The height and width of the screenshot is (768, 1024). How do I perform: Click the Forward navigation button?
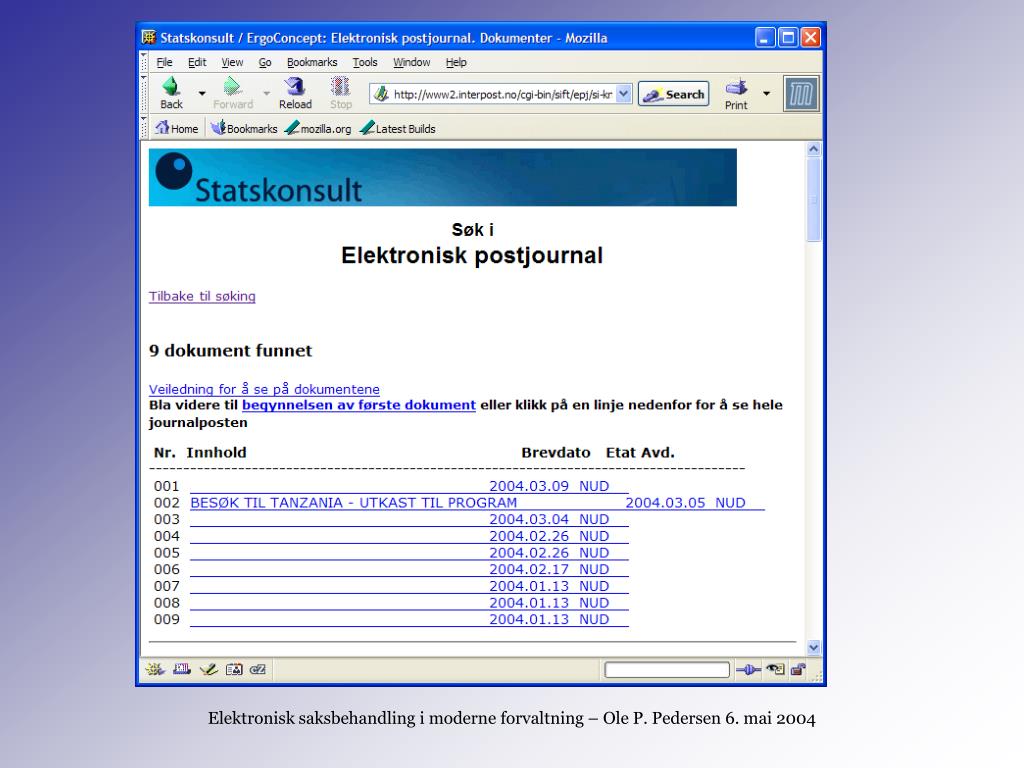click(232, 93)
